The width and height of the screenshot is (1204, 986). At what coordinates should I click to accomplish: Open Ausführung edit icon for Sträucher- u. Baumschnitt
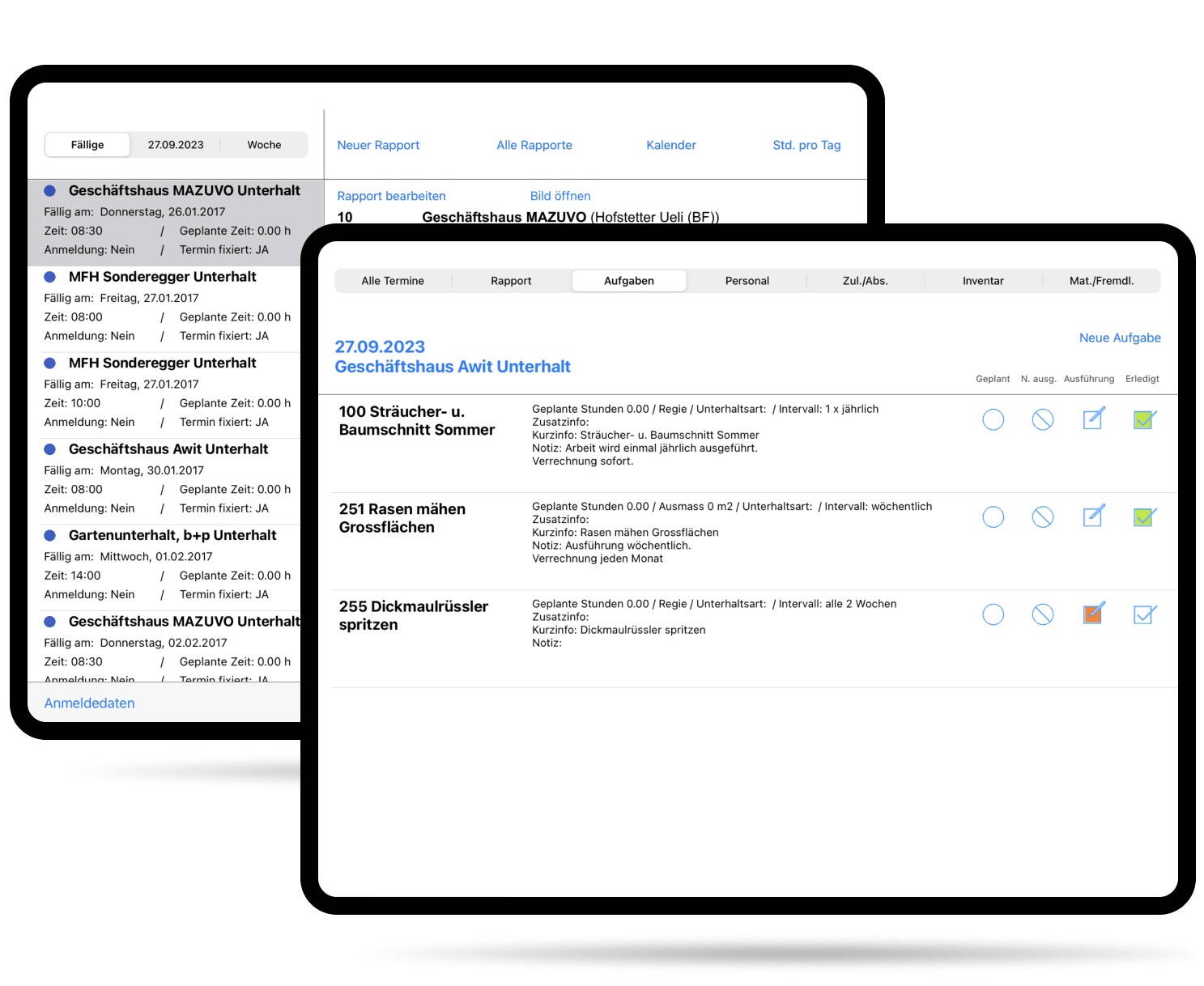pyautogui.click(x=1093, y=419)
